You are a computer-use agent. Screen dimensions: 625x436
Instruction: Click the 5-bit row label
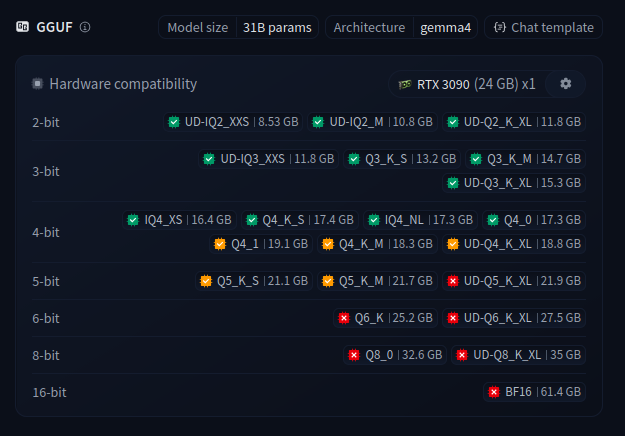point(46,281)
